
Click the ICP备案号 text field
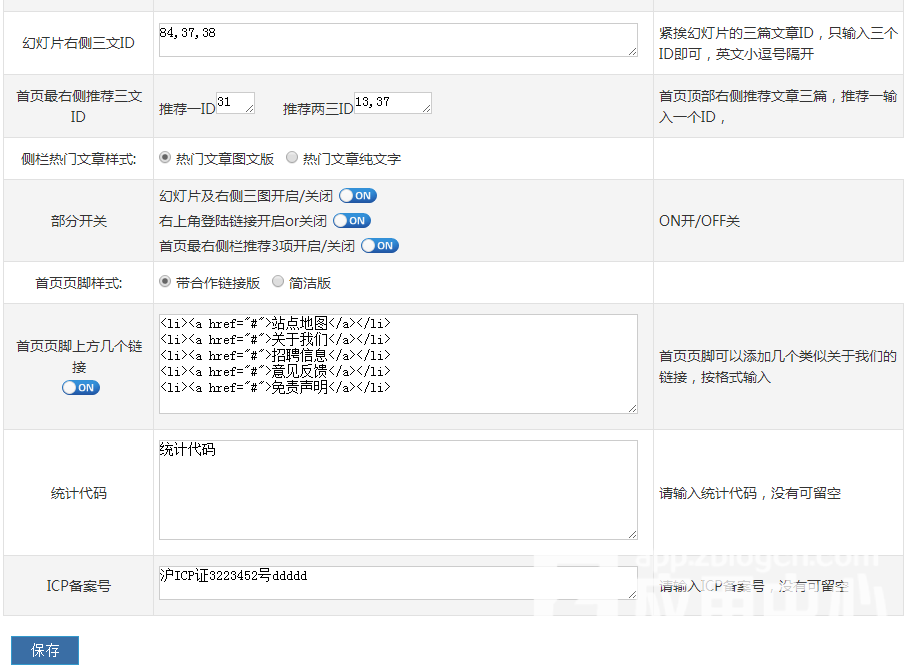click(397, 583)
